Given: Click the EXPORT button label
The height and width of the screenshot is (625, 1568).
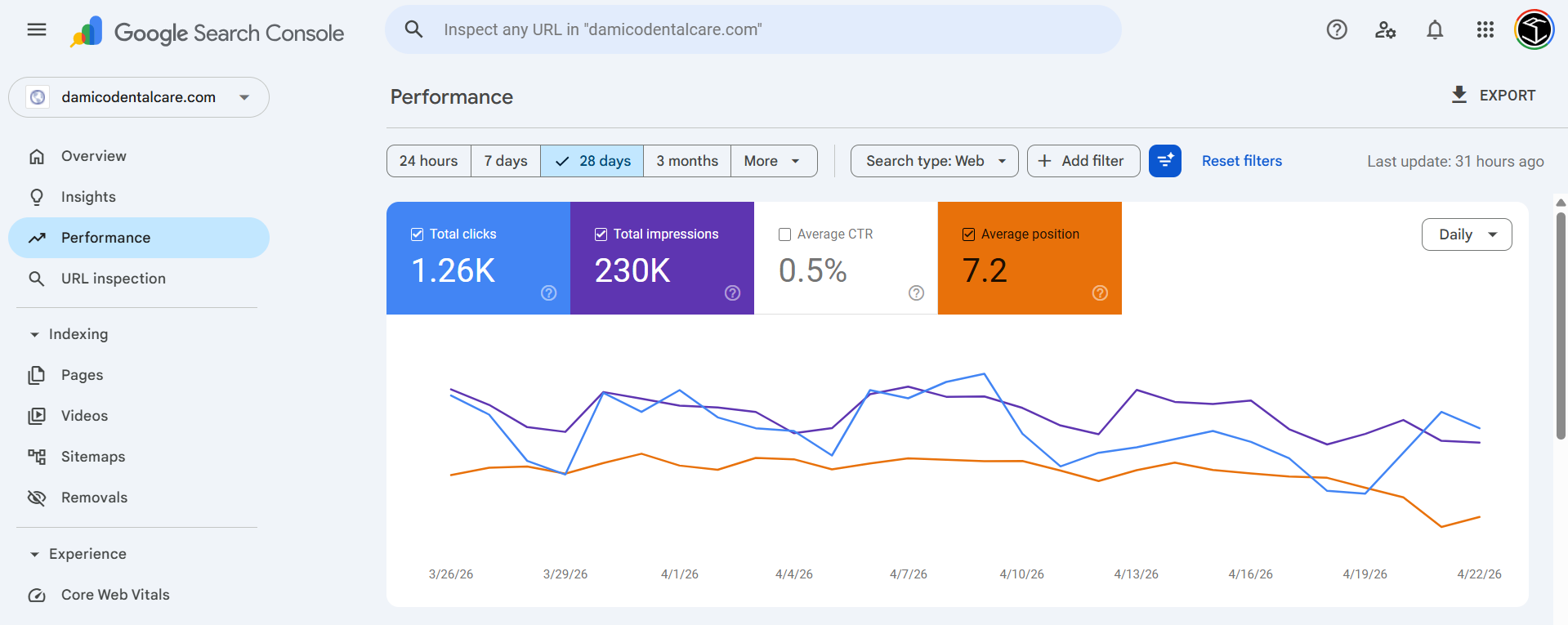Looking at the screenshot, I should tap(1508, 96).
